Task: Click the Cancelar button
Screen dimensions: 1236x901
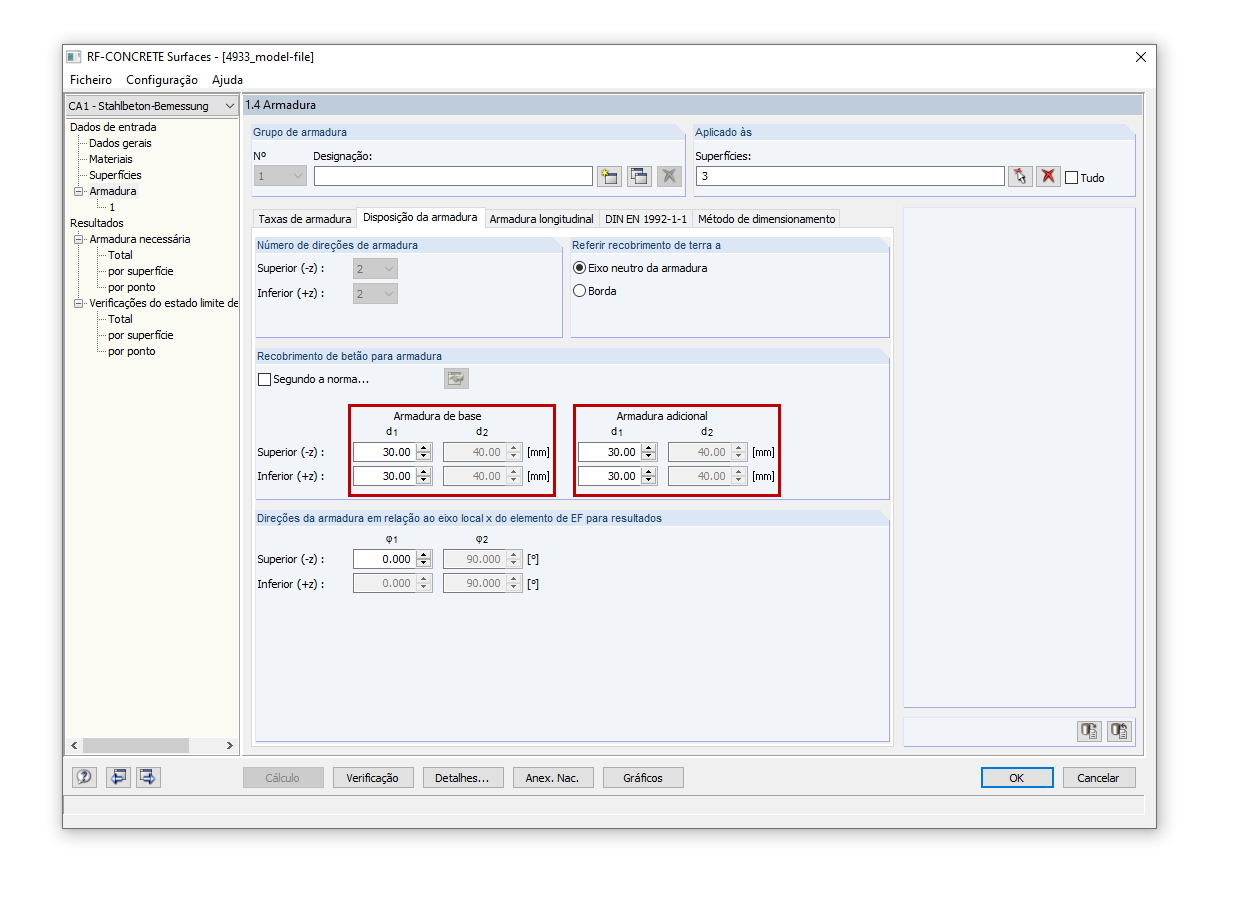Action: 1099,778
